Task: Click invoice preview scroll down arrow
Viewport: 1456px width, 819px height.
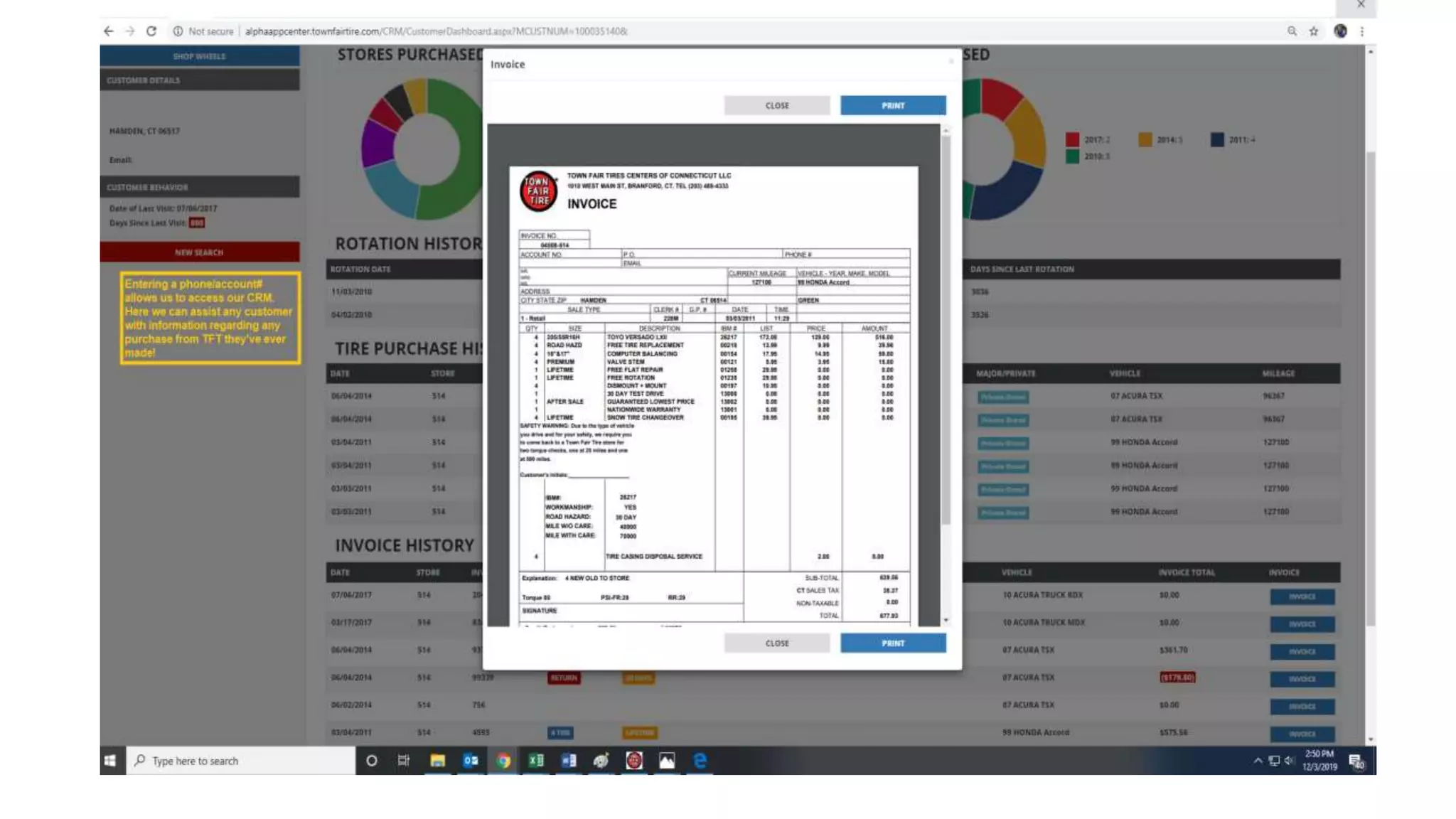Action: tap(946, 621)
